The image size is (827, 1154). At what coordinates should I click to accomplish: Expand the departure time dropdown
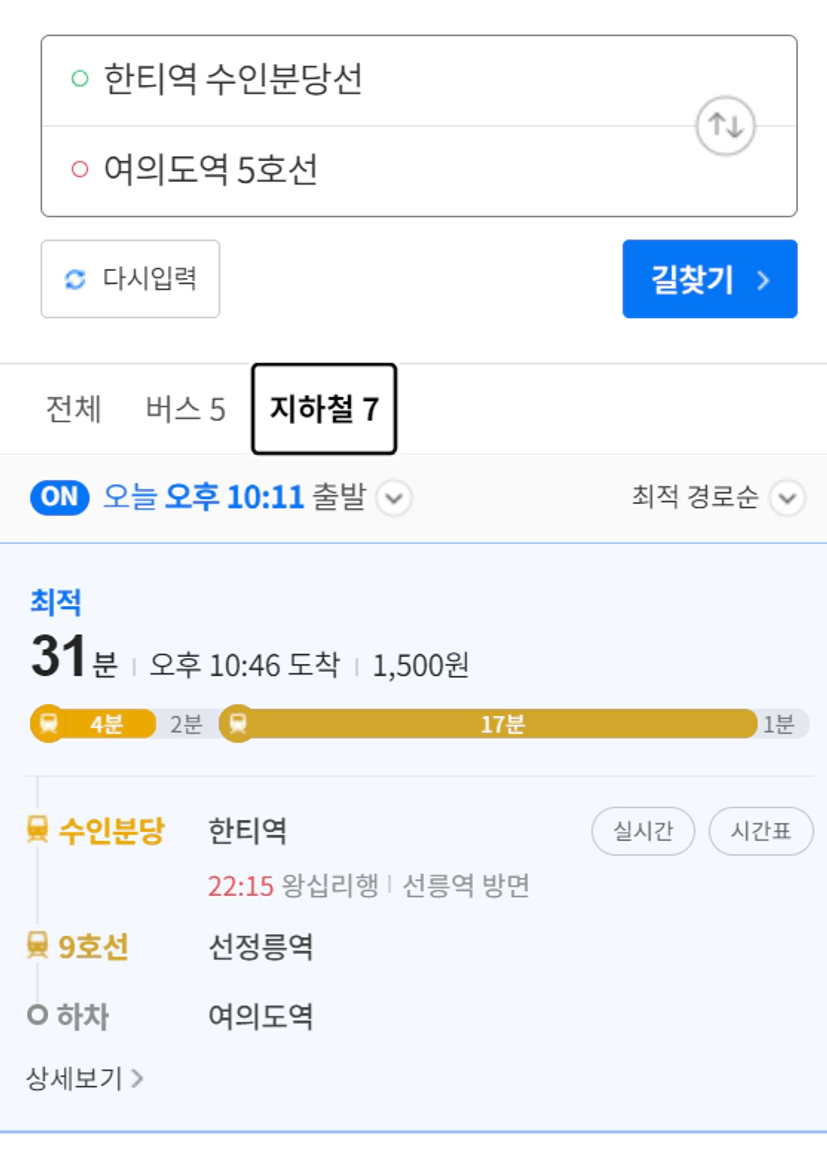394,498
